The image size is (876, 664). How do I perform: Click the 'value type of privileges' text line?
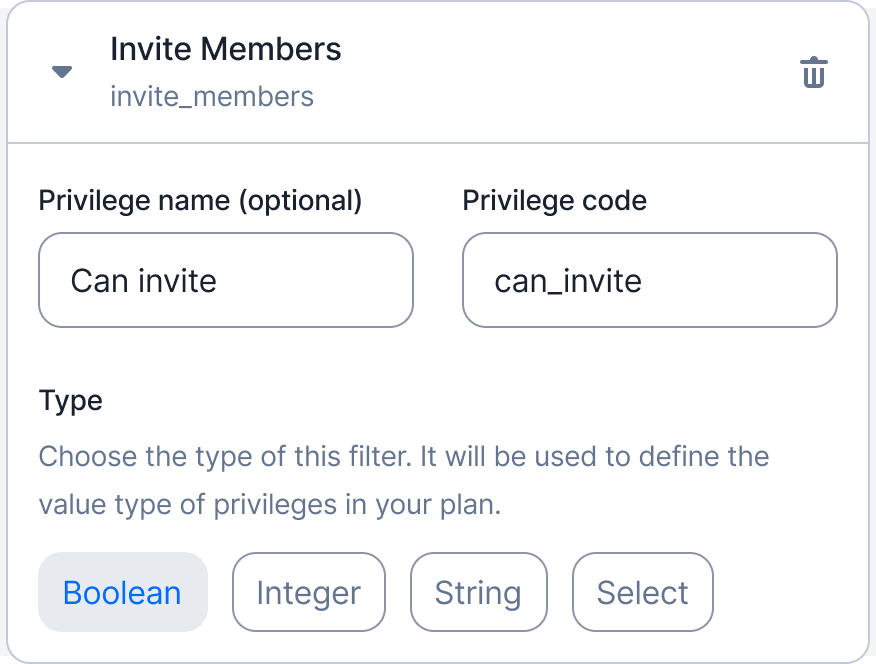270,505
